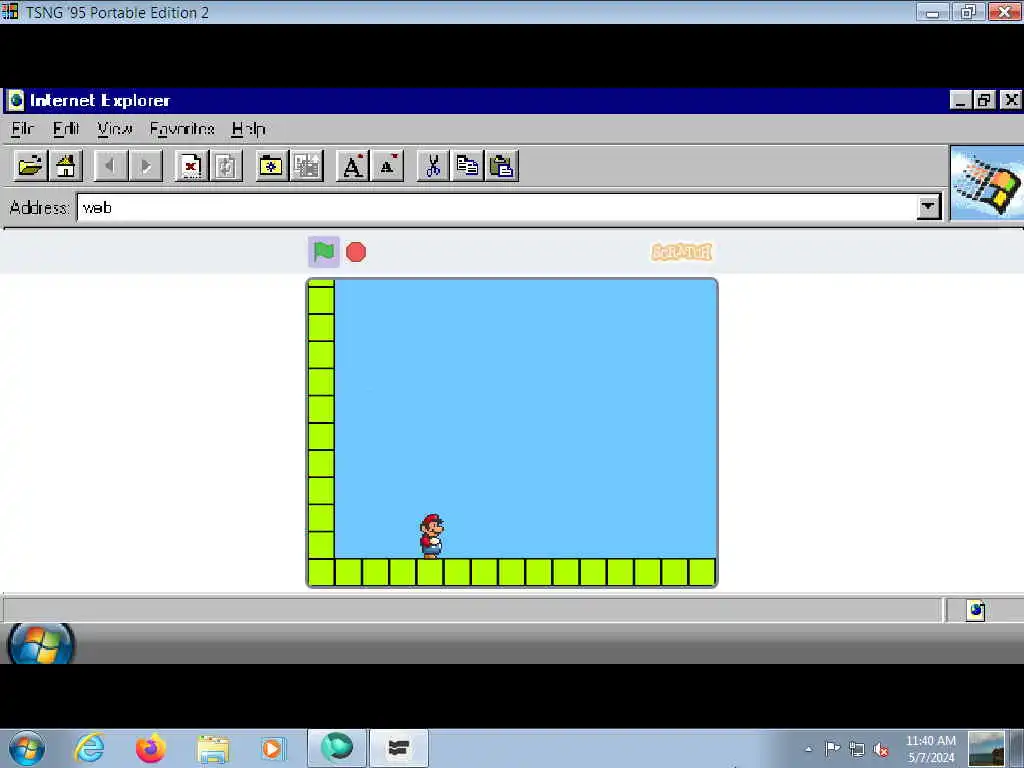Open Windows Media Player taskbar icon
The width and height of the screenshot is (1024, 768).
click(273, 748)
